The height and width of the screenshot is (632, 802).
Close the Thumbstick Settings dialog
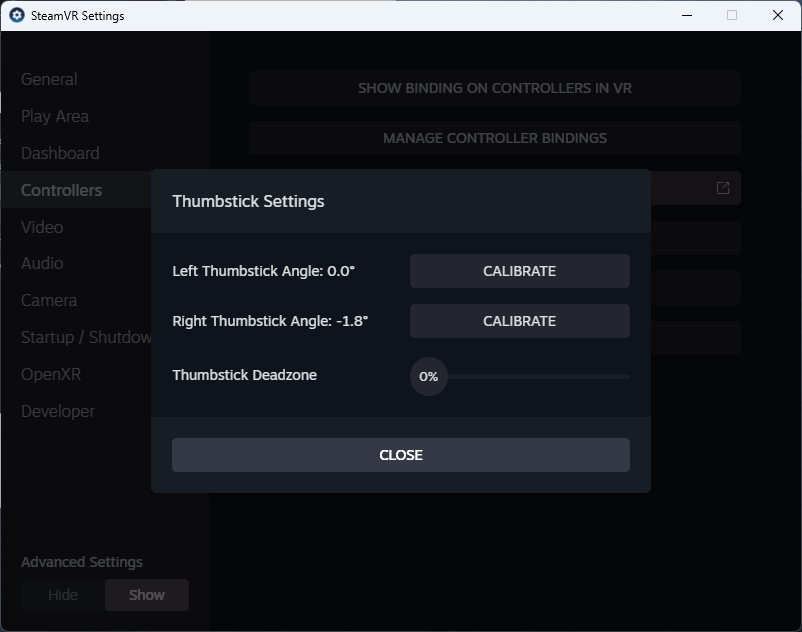point(400,455)
